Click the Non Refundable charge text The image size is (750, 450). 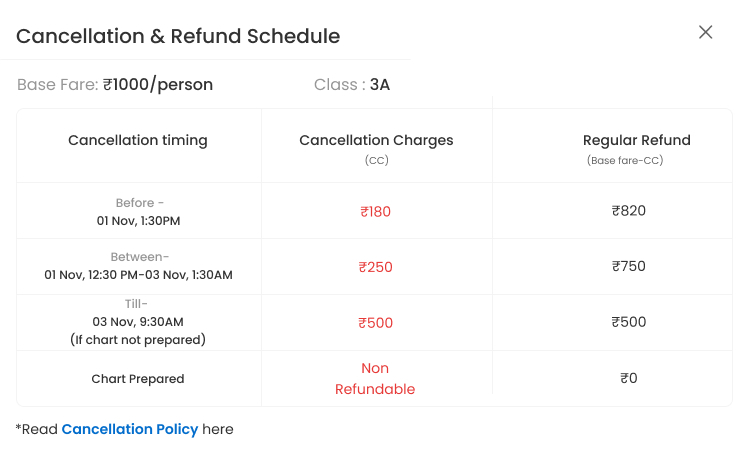click(x=375, y=378)
